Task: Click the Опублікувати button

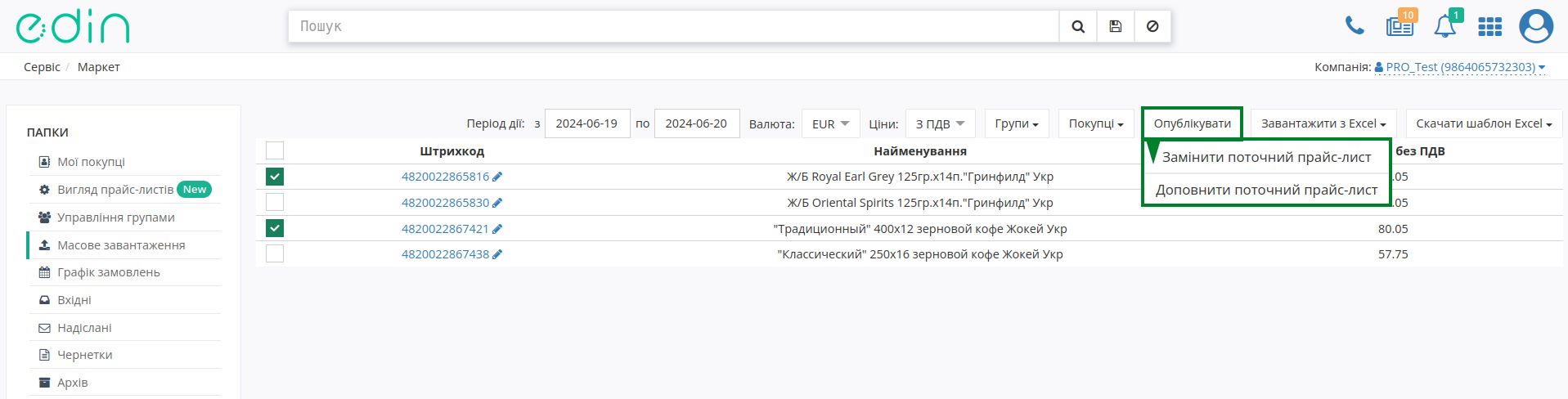Action: (1192, 123)
